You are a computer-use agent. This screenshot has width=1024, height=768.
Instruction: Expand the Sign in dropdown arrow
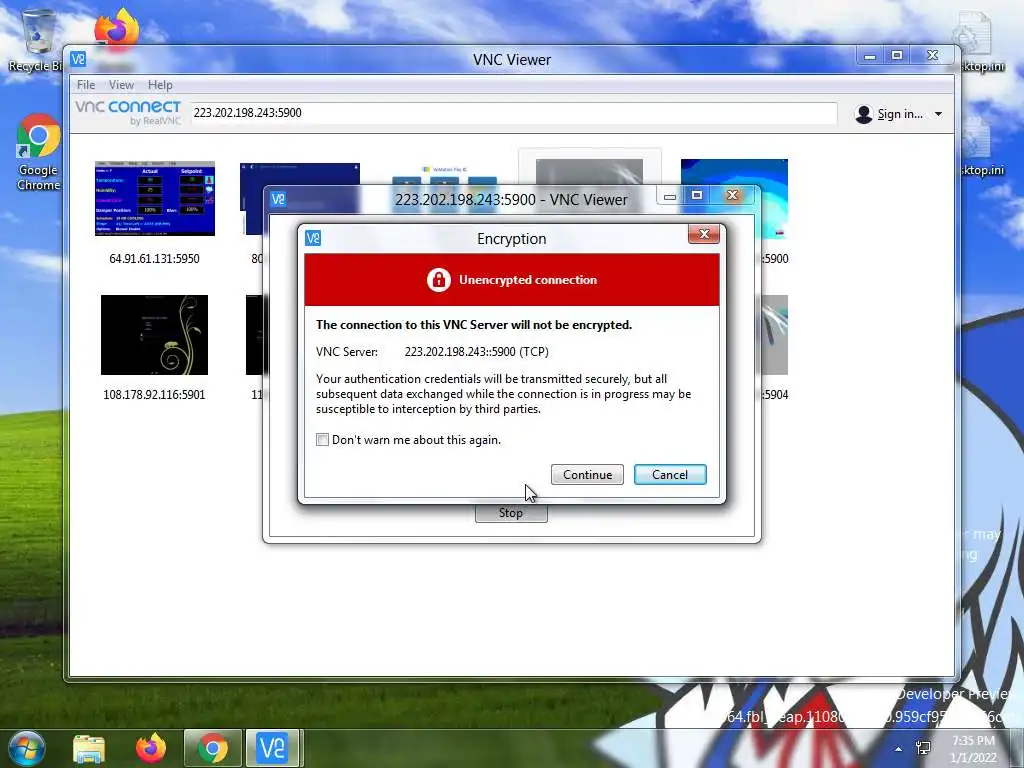(x=938, y=114)
